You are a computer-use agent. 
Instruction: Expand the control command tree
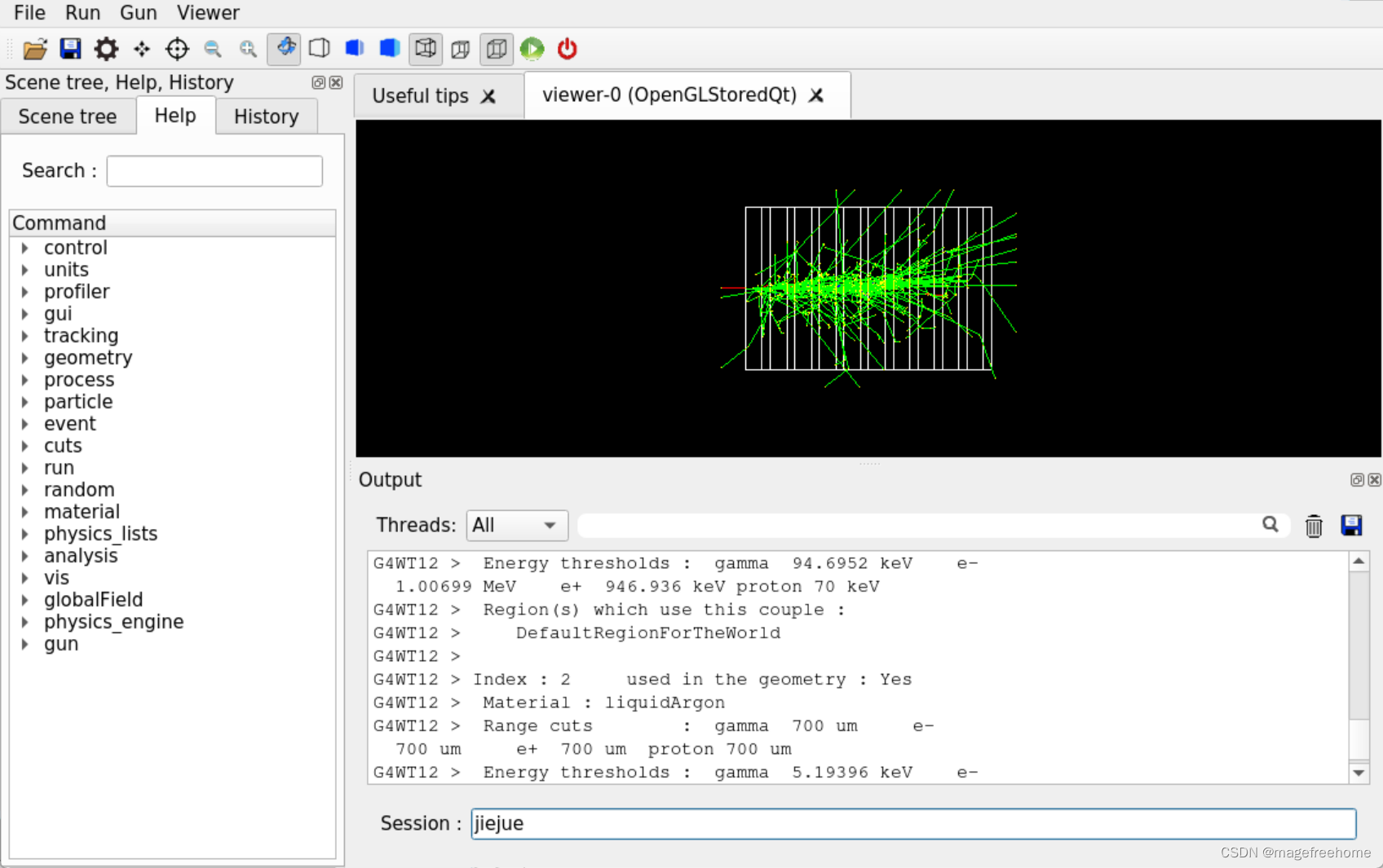click(25, 248)
